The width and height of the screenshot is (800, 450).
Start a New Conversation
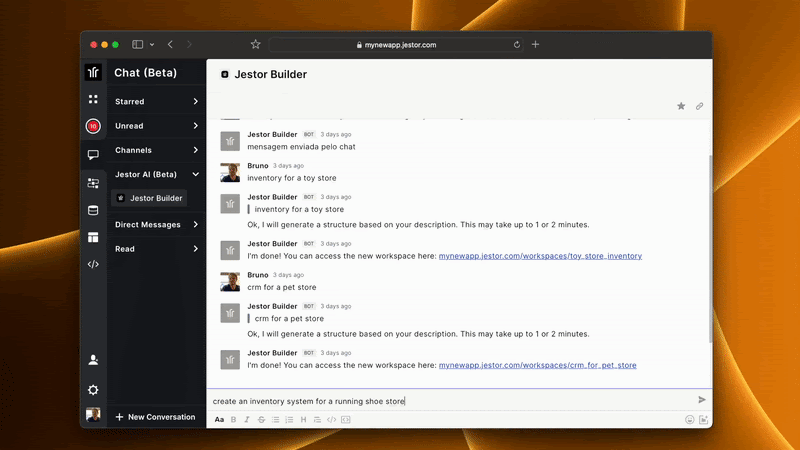pos(155,417)
